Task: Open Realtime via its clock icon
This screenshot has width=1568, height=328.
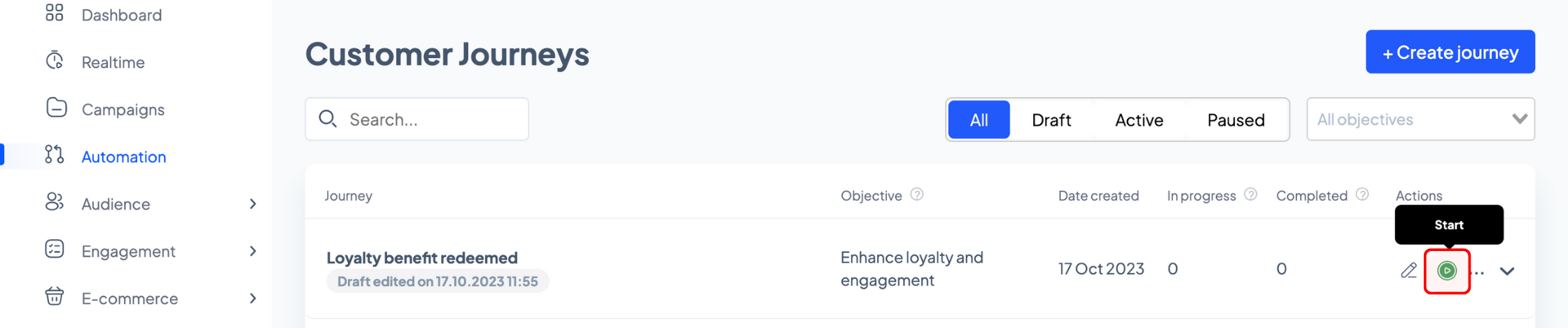Action: pyautogui.click(x=55, y=61)
